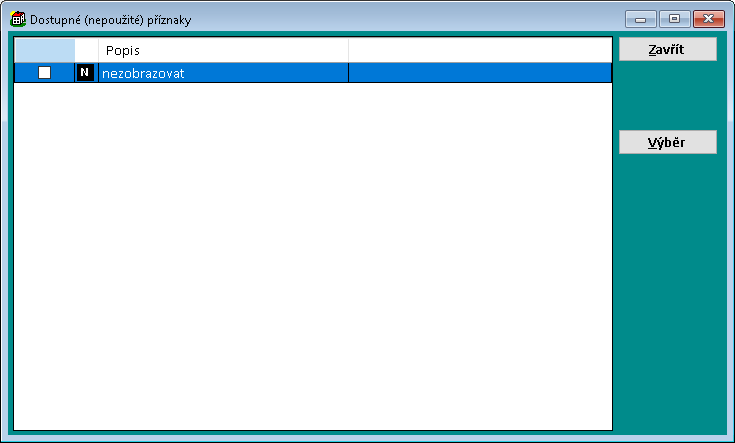Click the teal gap between Zavřít and Výběr
Image resolution: width=735 pixels, height=443 pixels.
[x=668, y=96]
